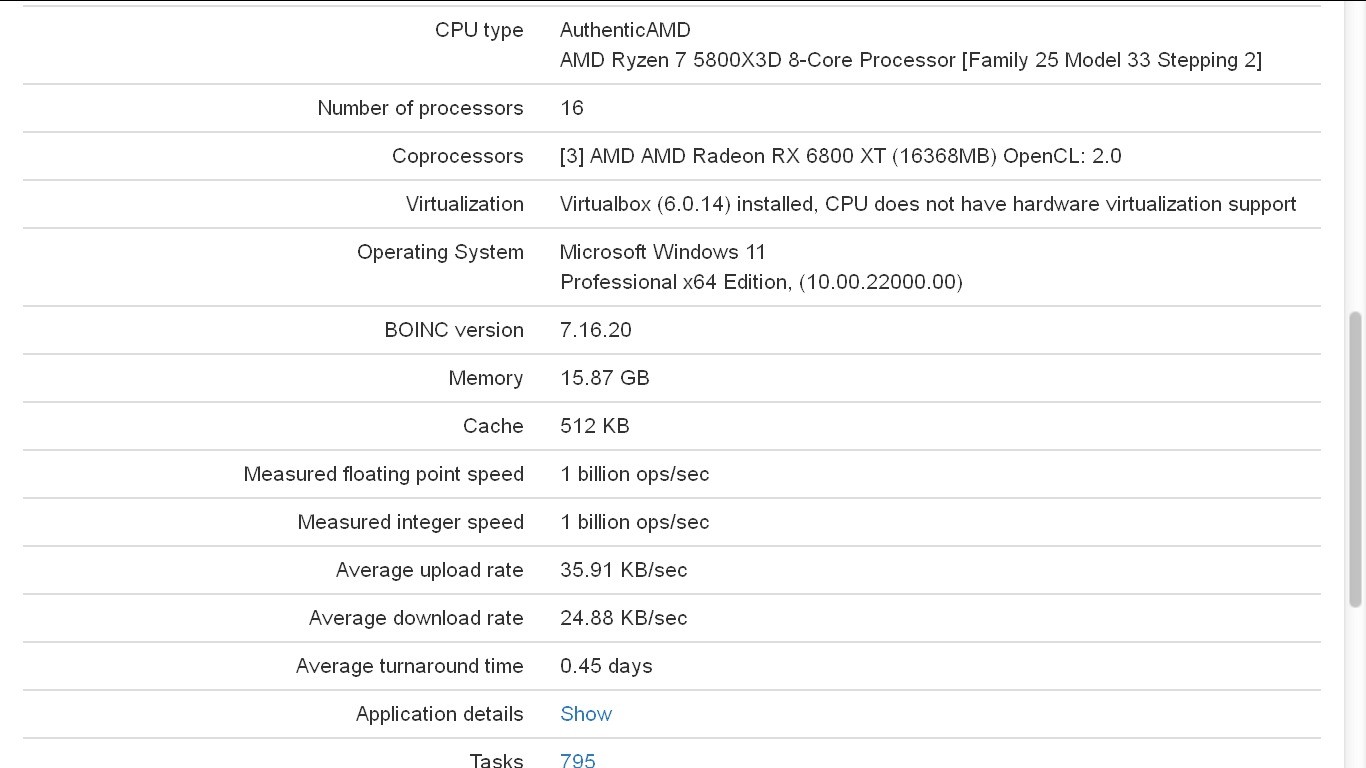The height and width of the screenshot is (768, 1366).
Task: Click the CPU type label
Action: click(x=478, y=30)
